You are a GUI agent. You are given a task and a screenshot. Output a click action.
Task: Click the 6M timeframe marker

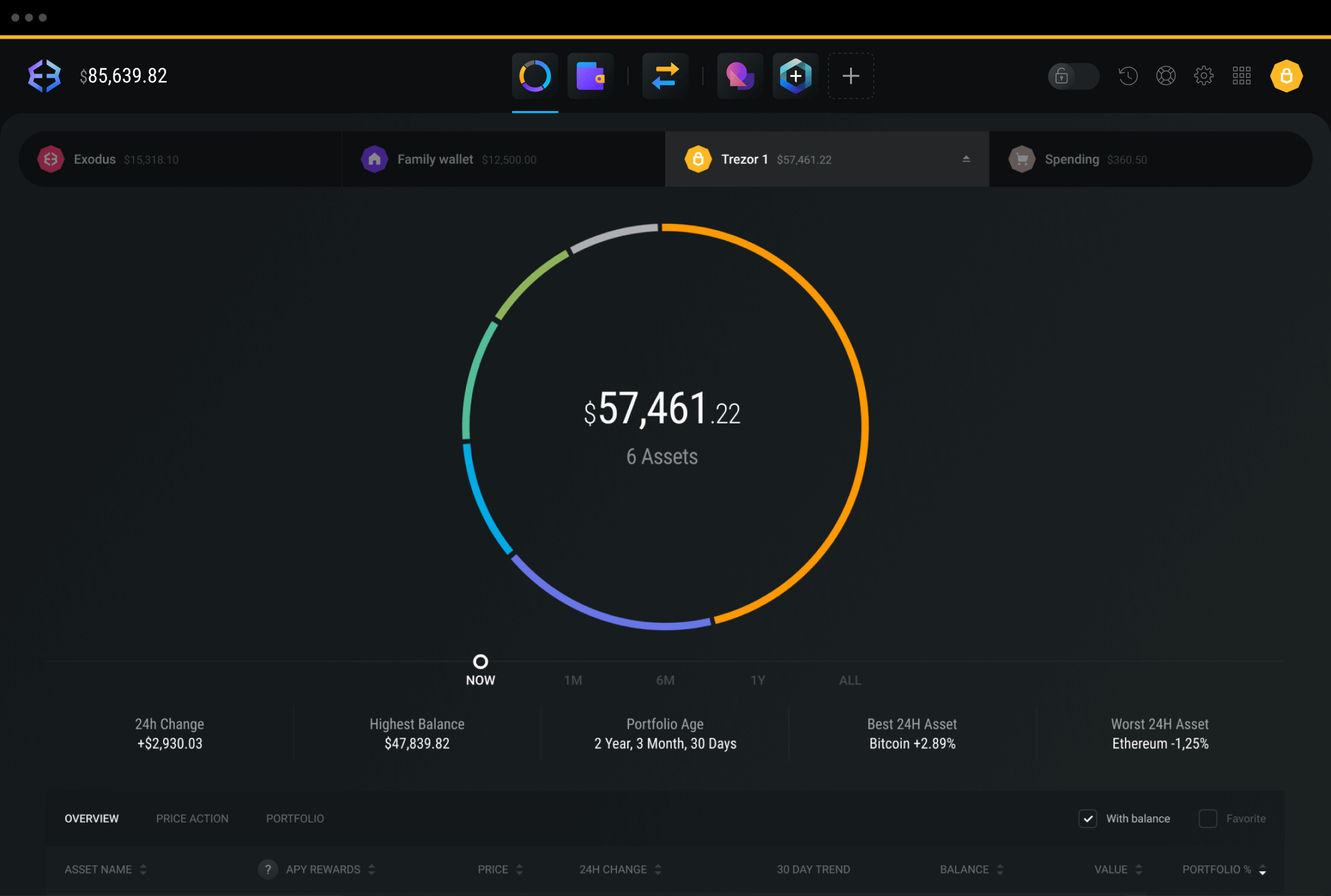tap(664, 680)
